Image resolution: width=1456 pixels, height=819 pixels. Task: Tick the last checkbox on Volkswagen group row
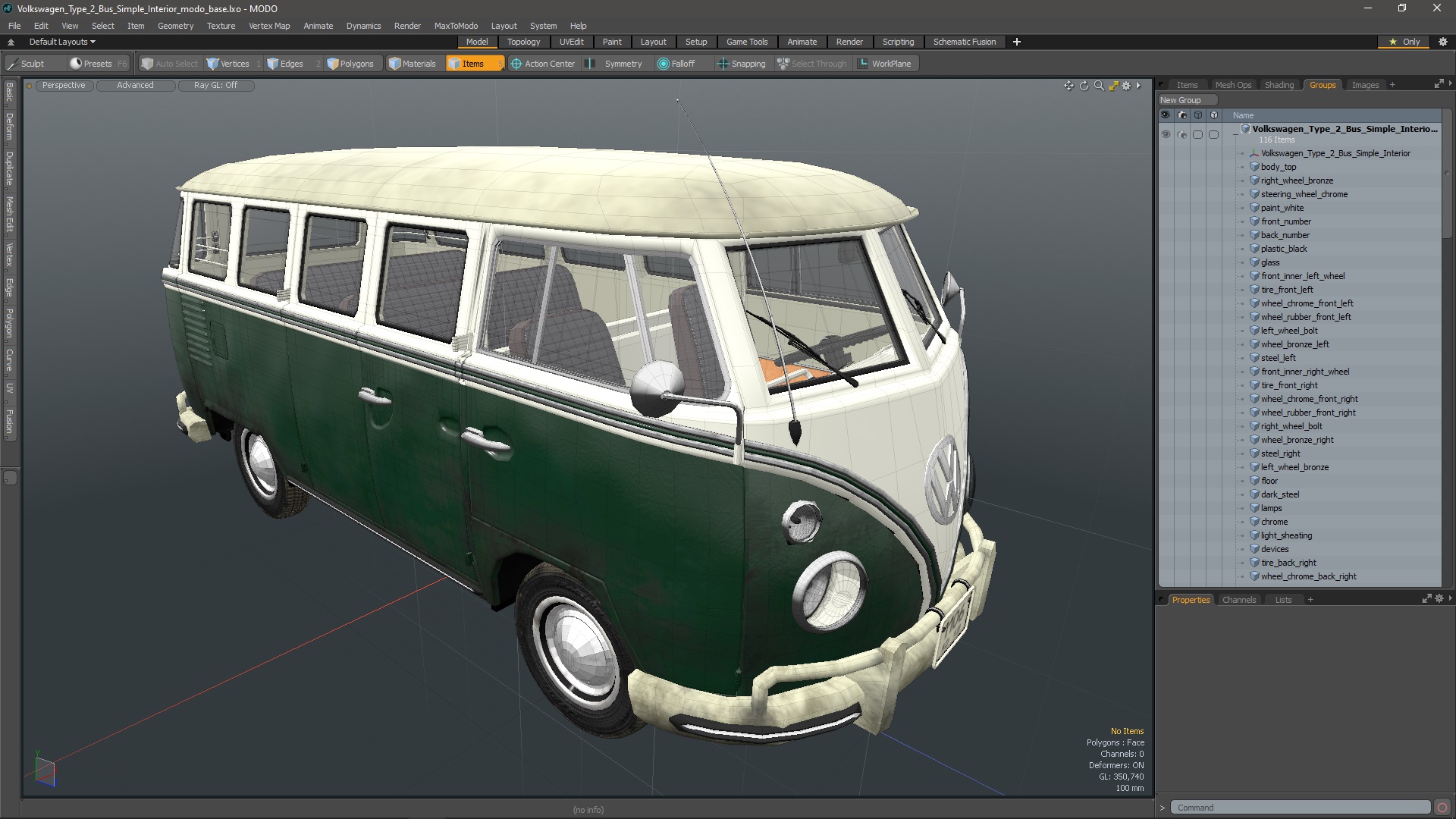point(1213,134)
